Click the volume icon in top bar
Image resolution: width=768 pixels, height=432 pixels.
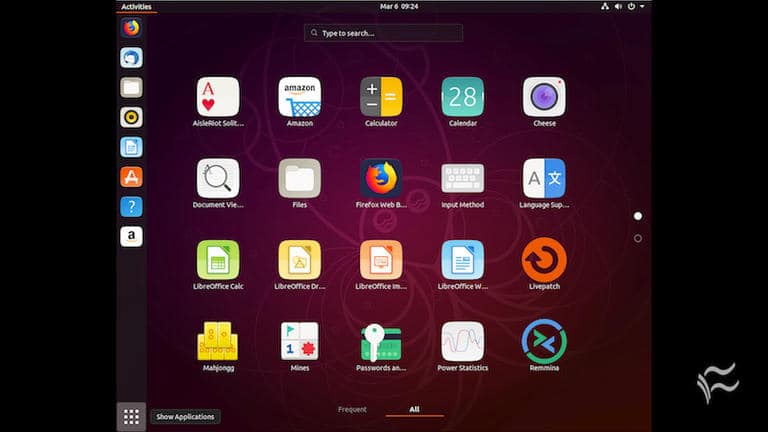pos(618,6)
